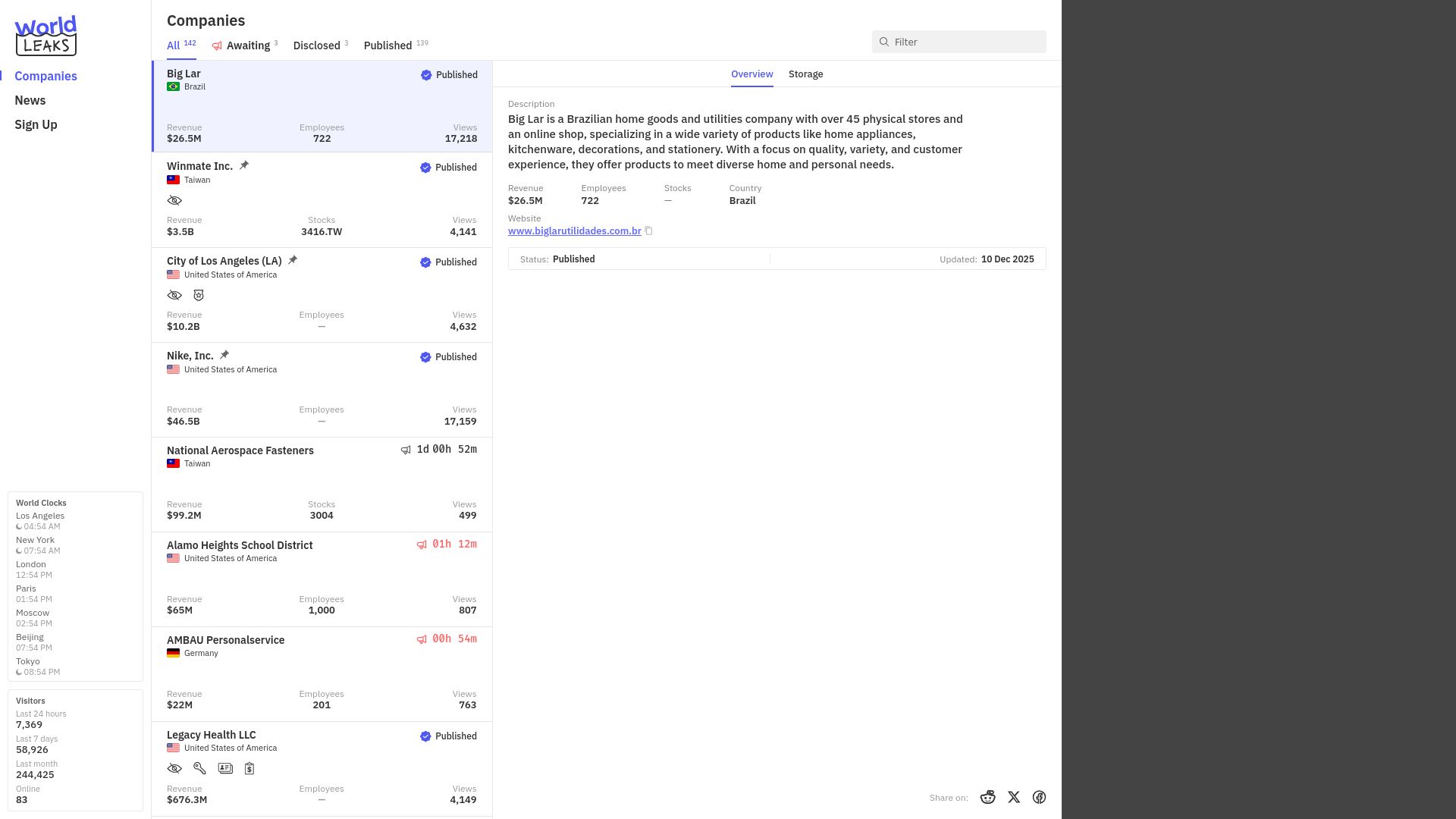Click the Published checkmark badge on Winmate Inc.
This screenshot has width=1456, height=819.
pyautogui.click(x=425, y=168)
